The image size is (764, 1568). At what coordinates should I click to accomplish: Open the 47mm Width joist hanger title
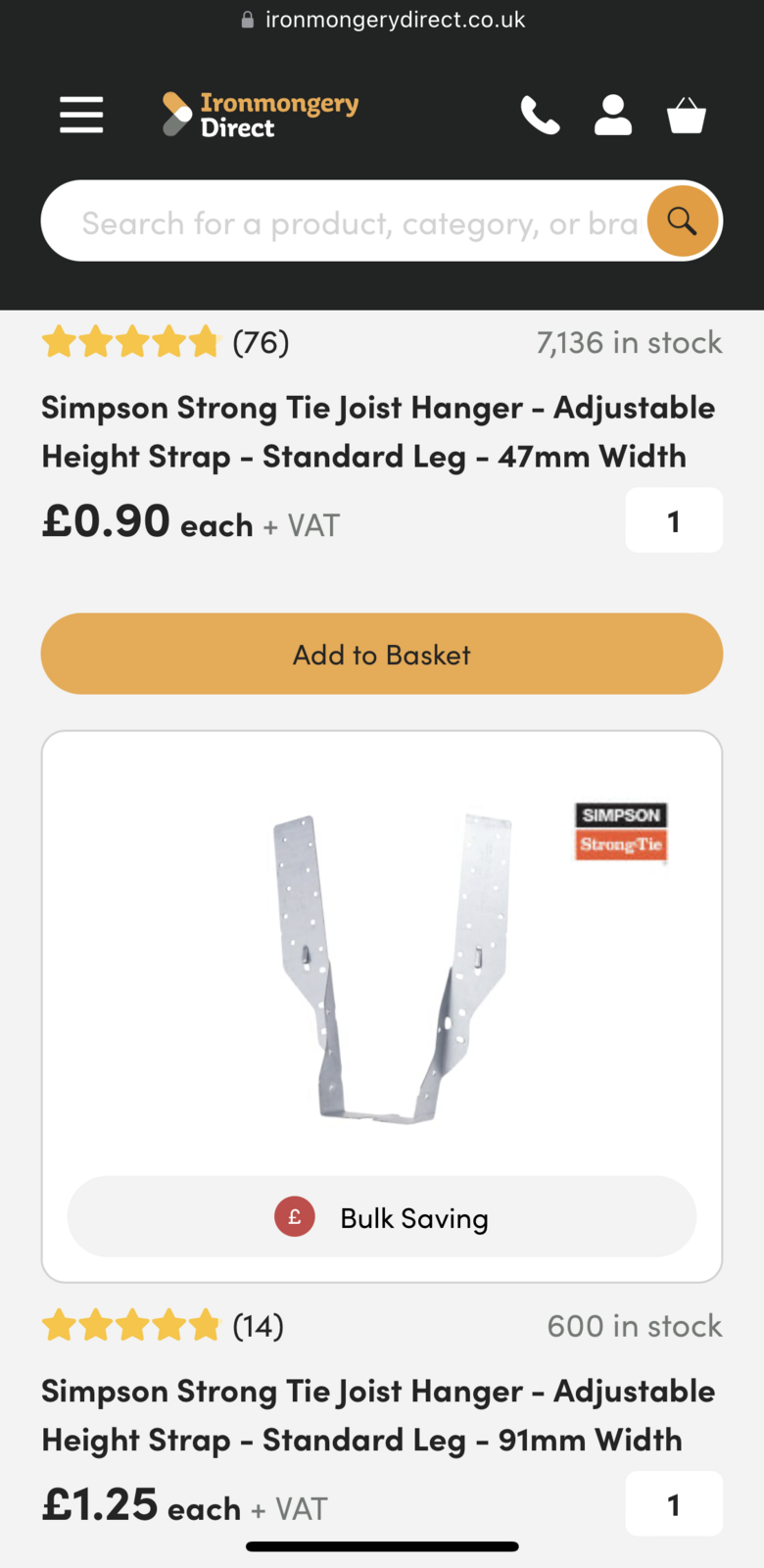(x=378, y=432)
